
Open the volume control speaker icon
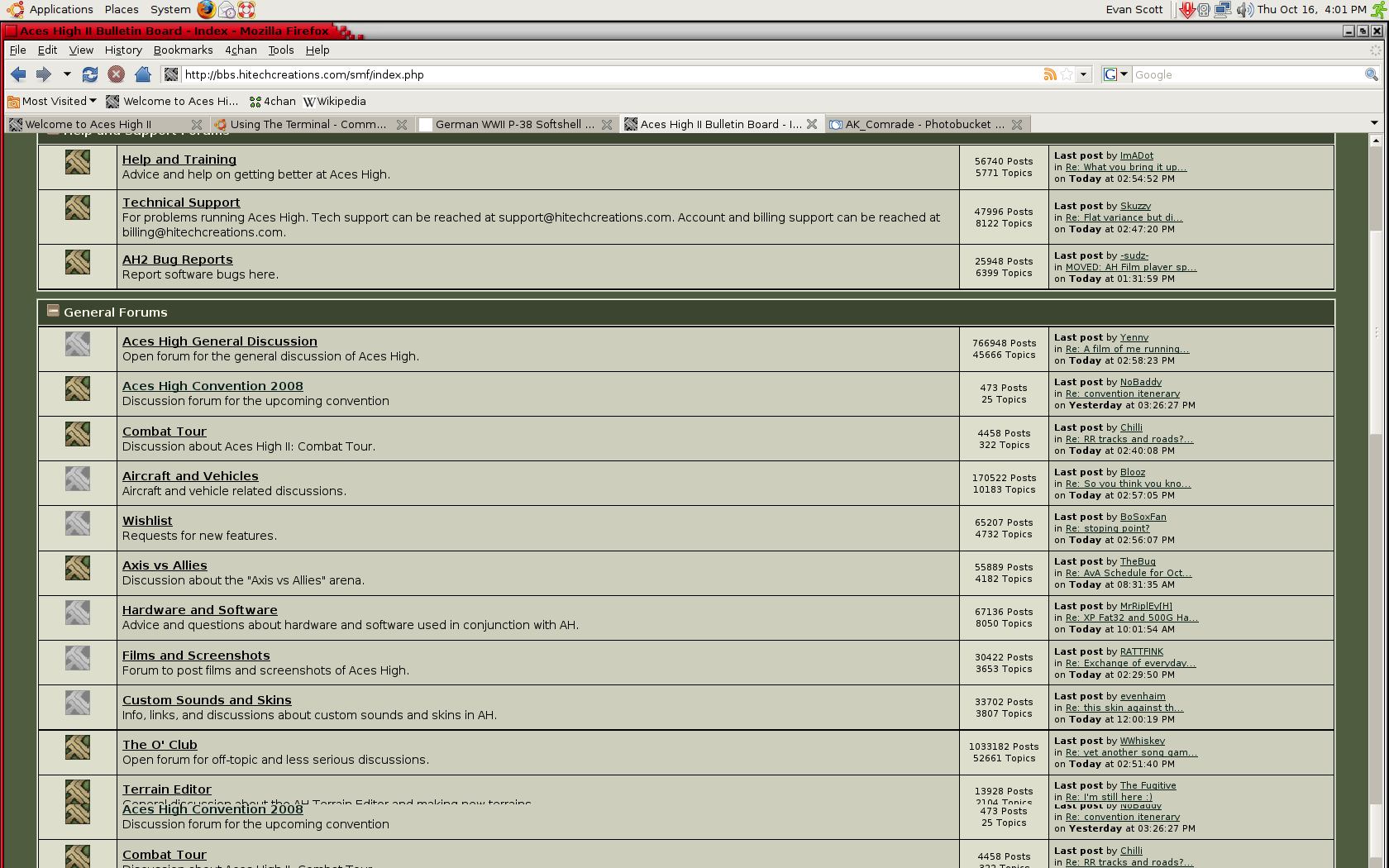pyautogui.click(x=1244, y=9)
